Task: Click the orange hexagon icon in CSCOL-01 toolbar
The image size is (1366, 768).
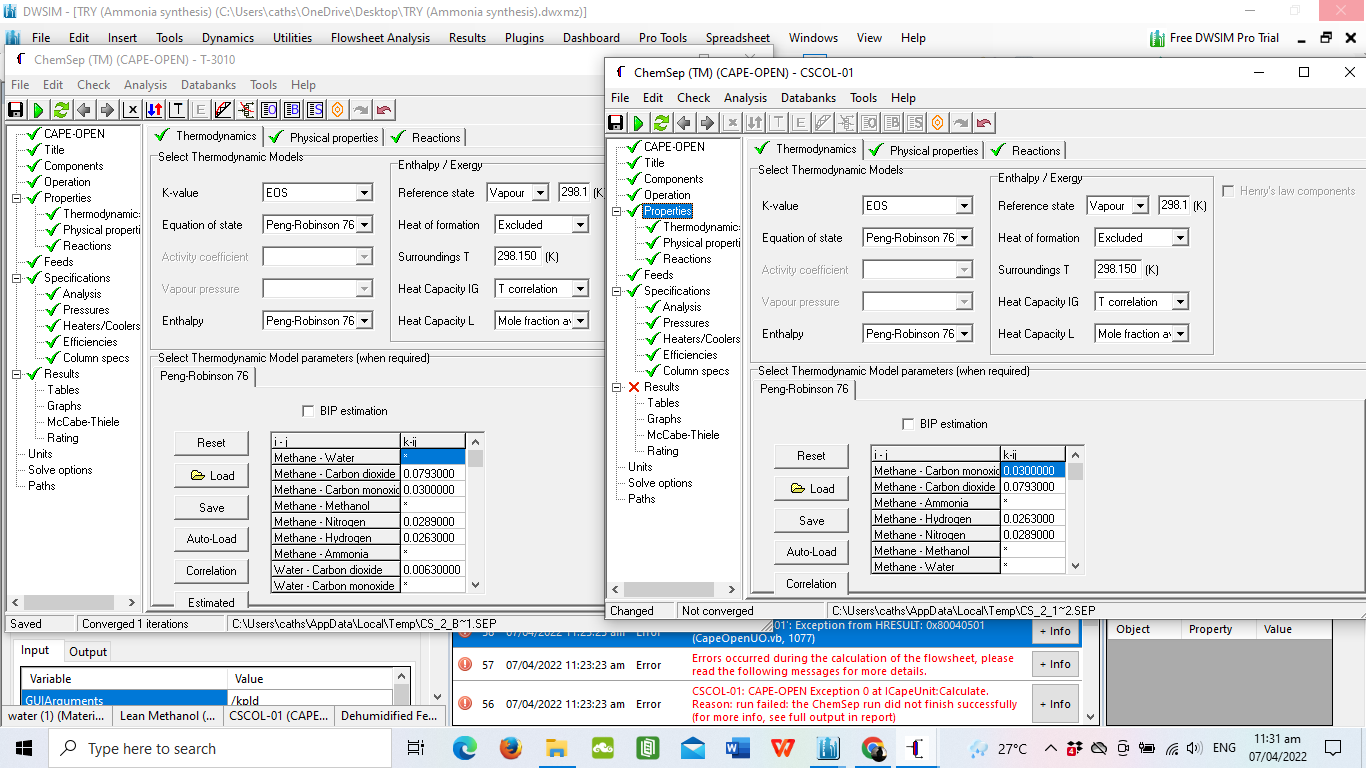Action: (938, 123)
